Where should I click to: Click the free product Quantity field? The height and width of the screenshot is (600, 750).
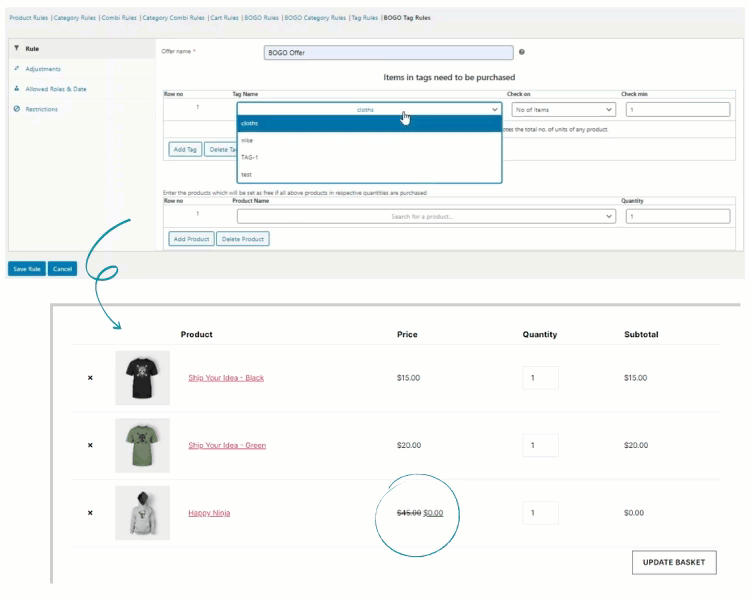point(678,216)
